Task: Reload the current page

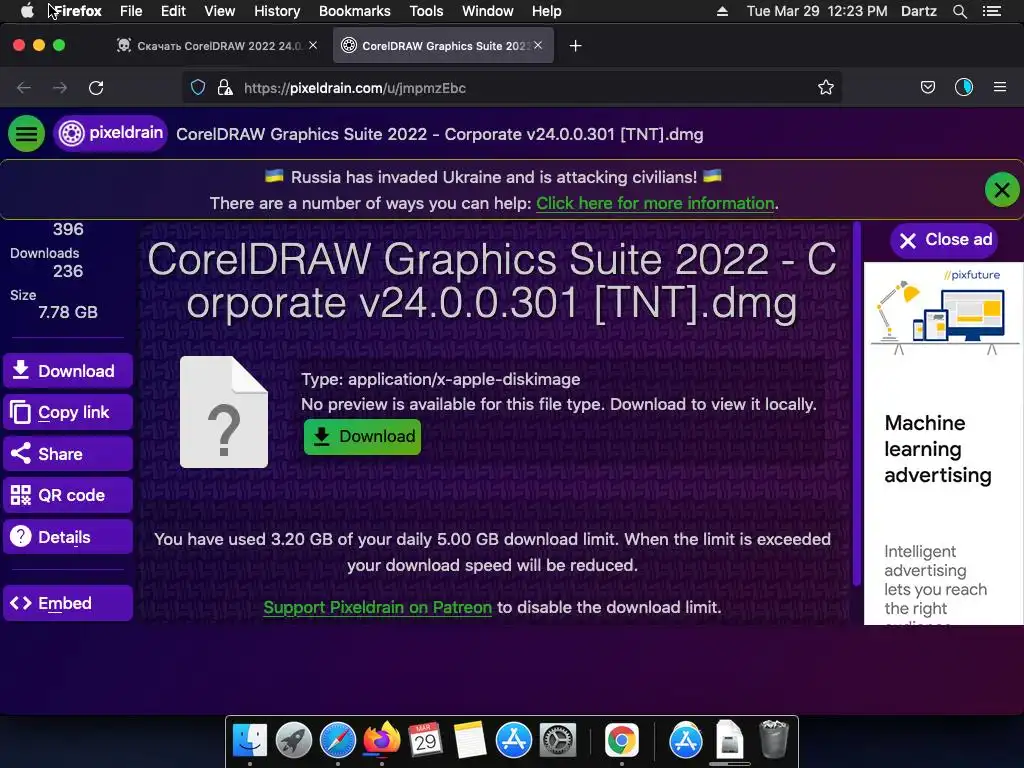Action: coord(96,88)
